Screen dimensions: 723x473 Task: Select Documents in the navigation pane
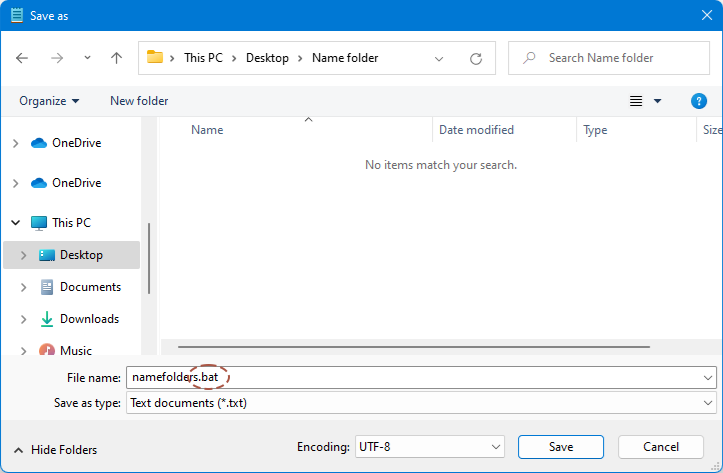tap(90, 287)
